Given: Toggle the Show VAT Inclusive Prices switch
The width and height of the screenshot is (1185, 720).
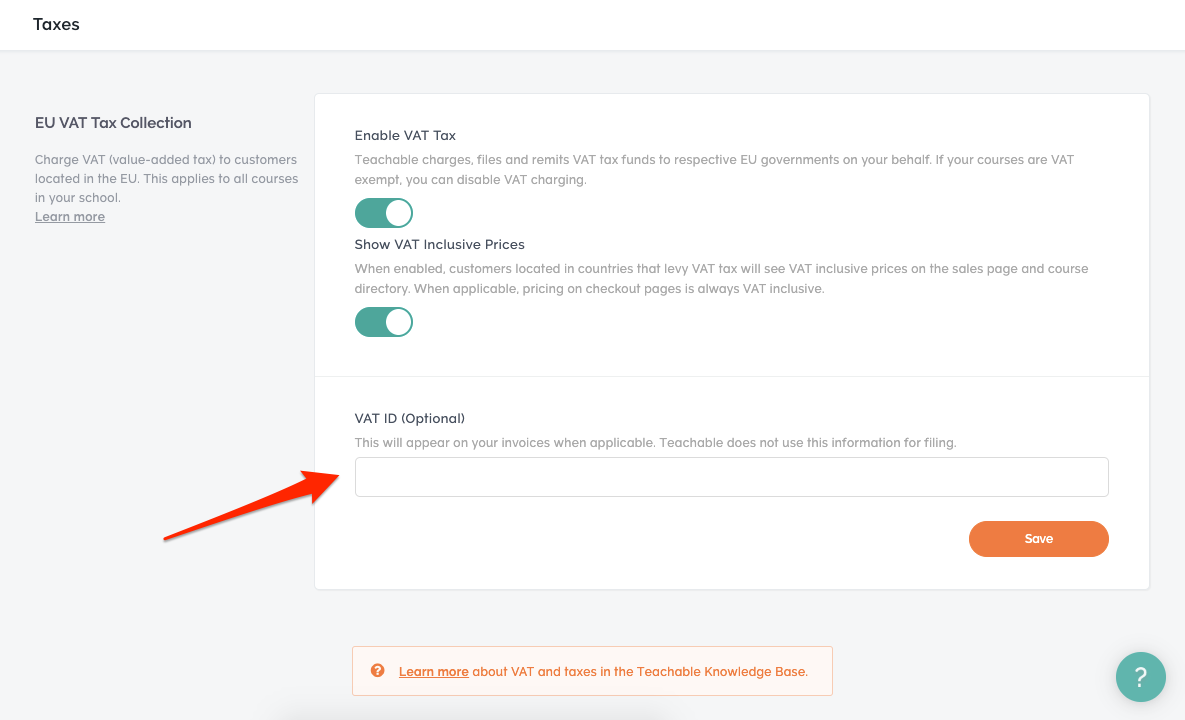Looking at the screenshot, I should [x=384, y=322].
